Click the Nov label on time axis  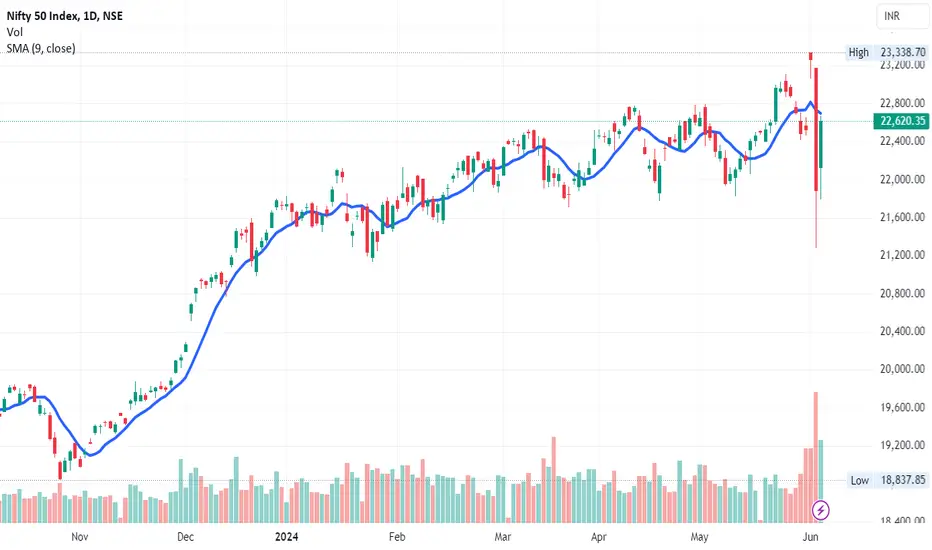click(80, 537)
